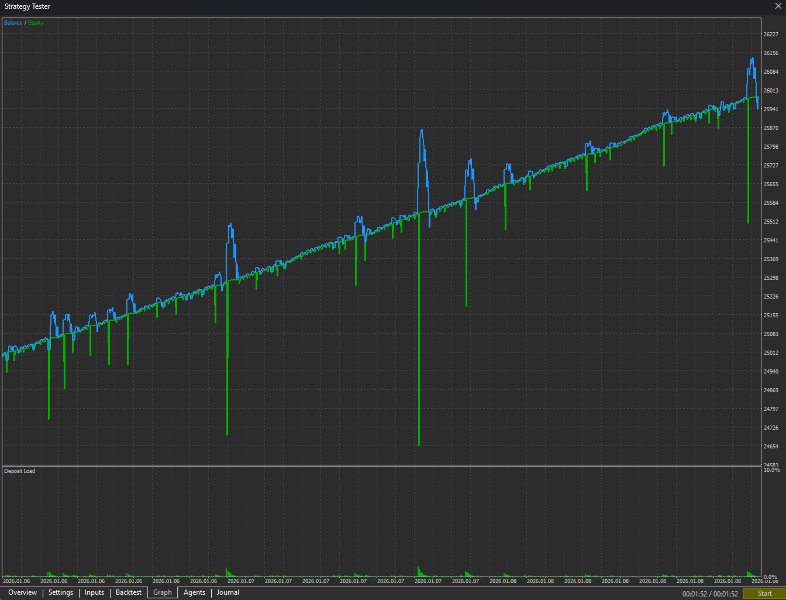Click the 24869 axis value
Screen dimensions: 786x600
(x=771, y=390)
